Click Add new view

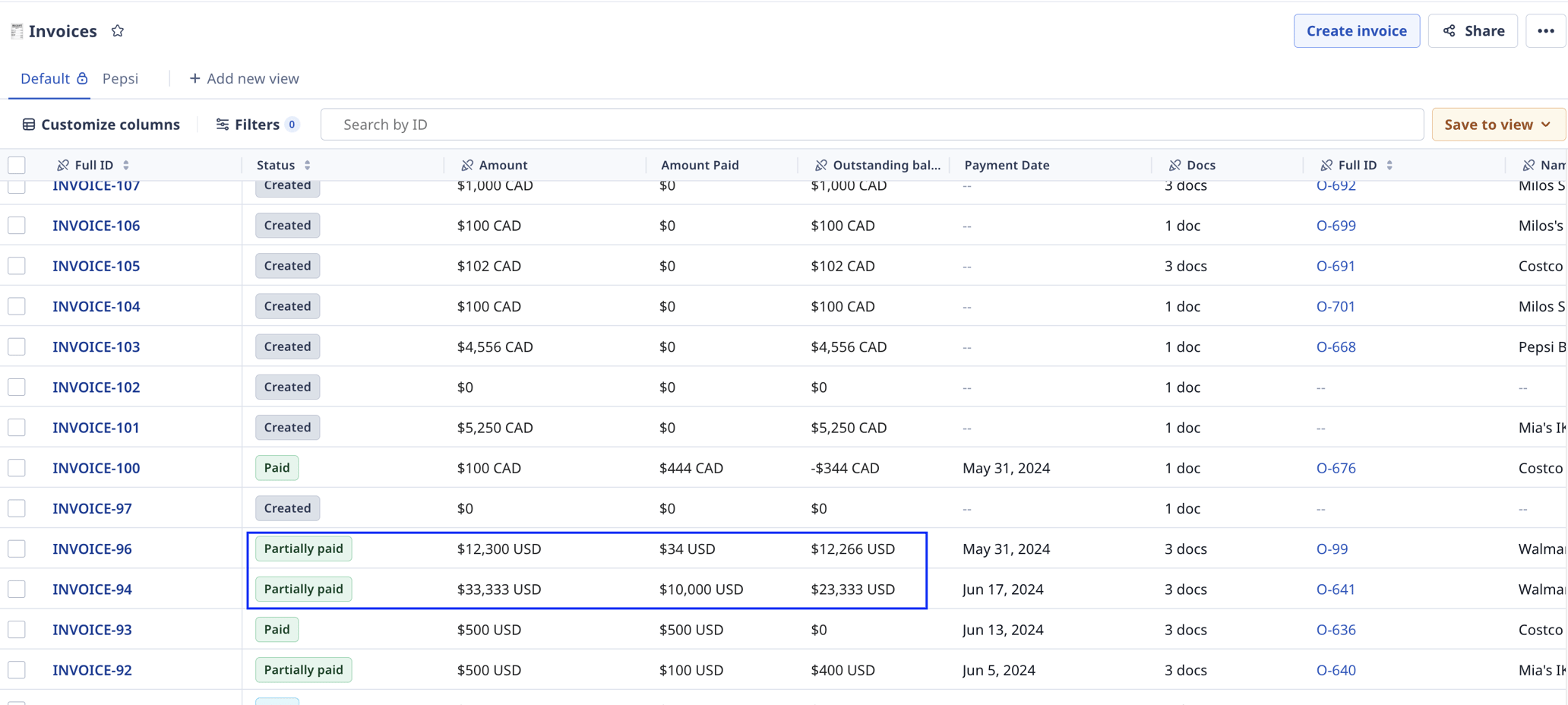[244, 78]
